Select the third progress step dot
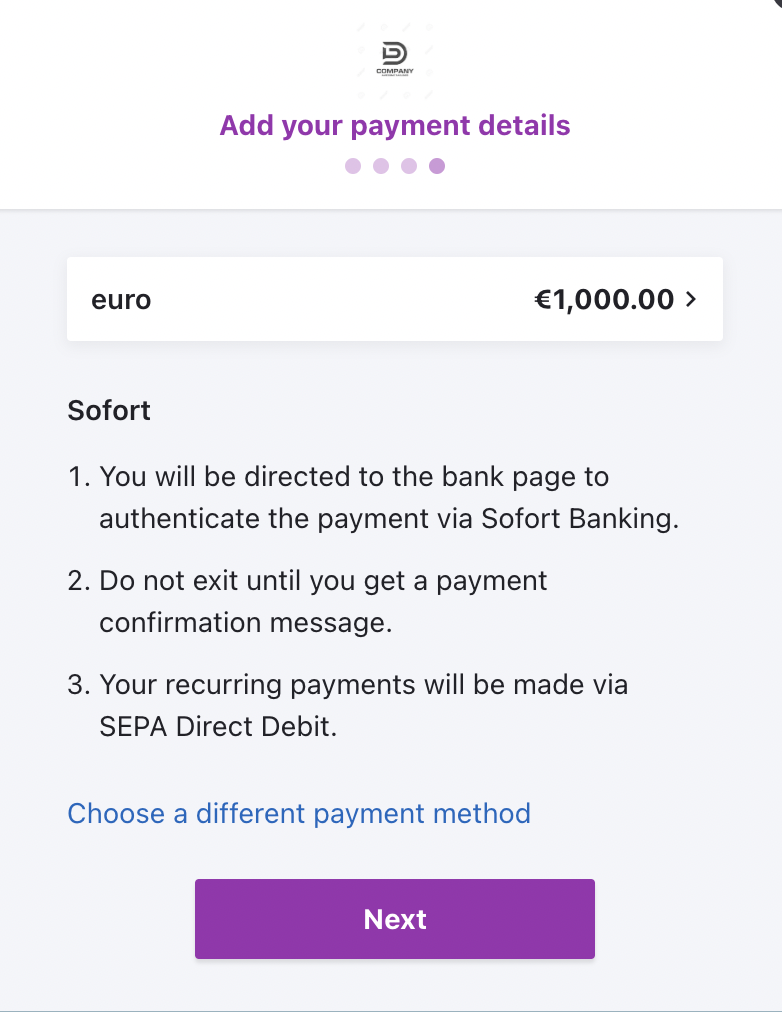Image resolution: width=782 pixels, height=1012 pixels. (x=409, y=166)
